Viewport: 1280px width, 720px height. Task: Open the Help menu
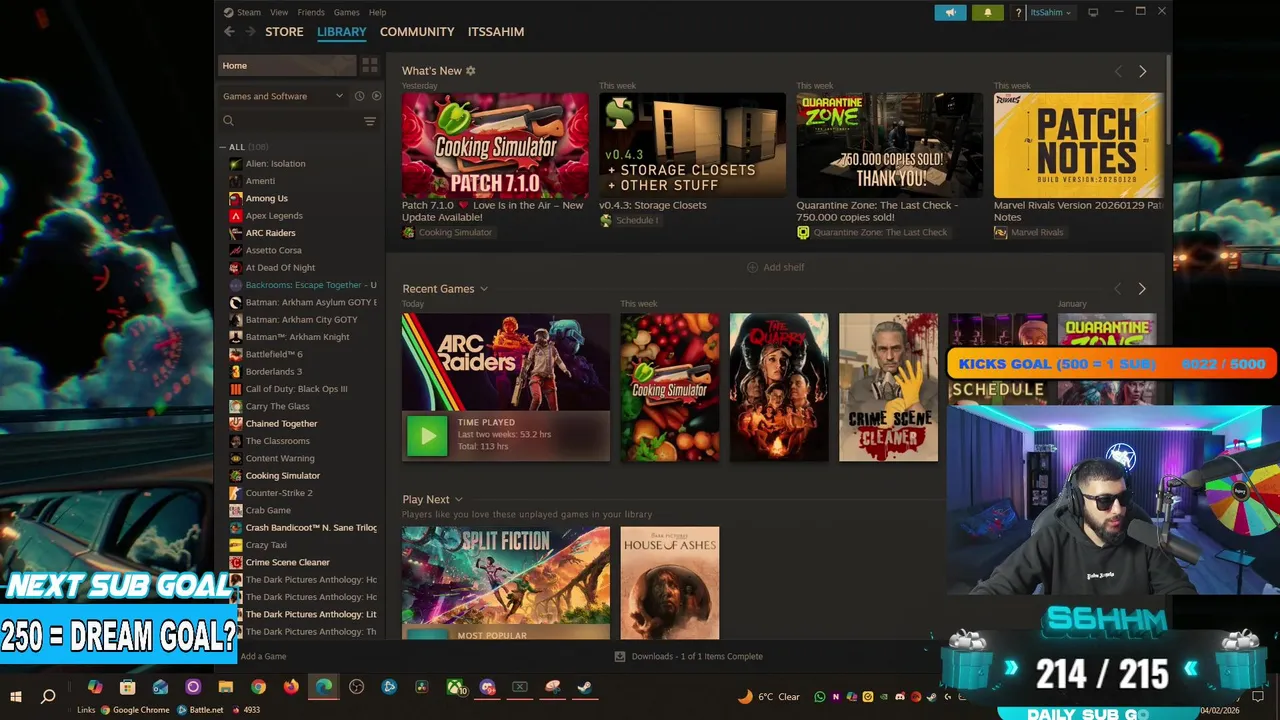click(x=377, y=12)
